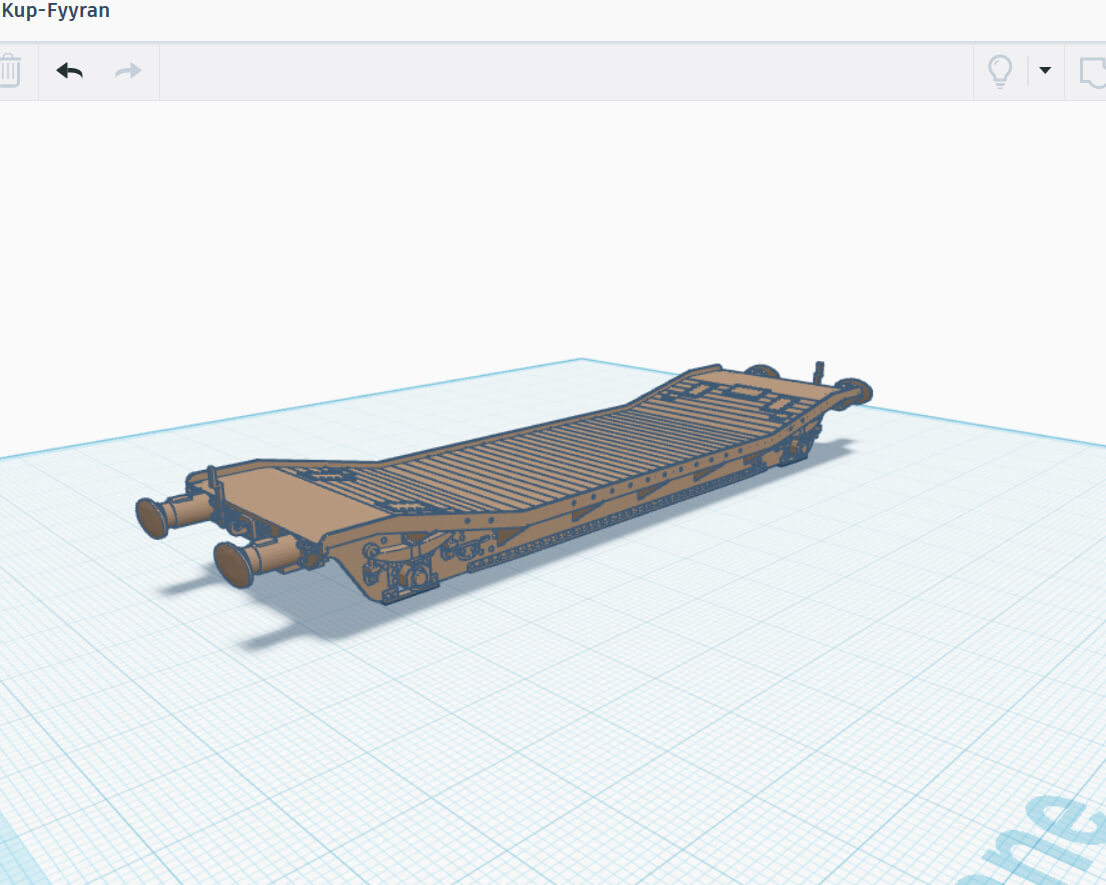The image size is (1106, 885).
Task: Click the Undo arrow in the toolbar
Action: tap(69, 71)
